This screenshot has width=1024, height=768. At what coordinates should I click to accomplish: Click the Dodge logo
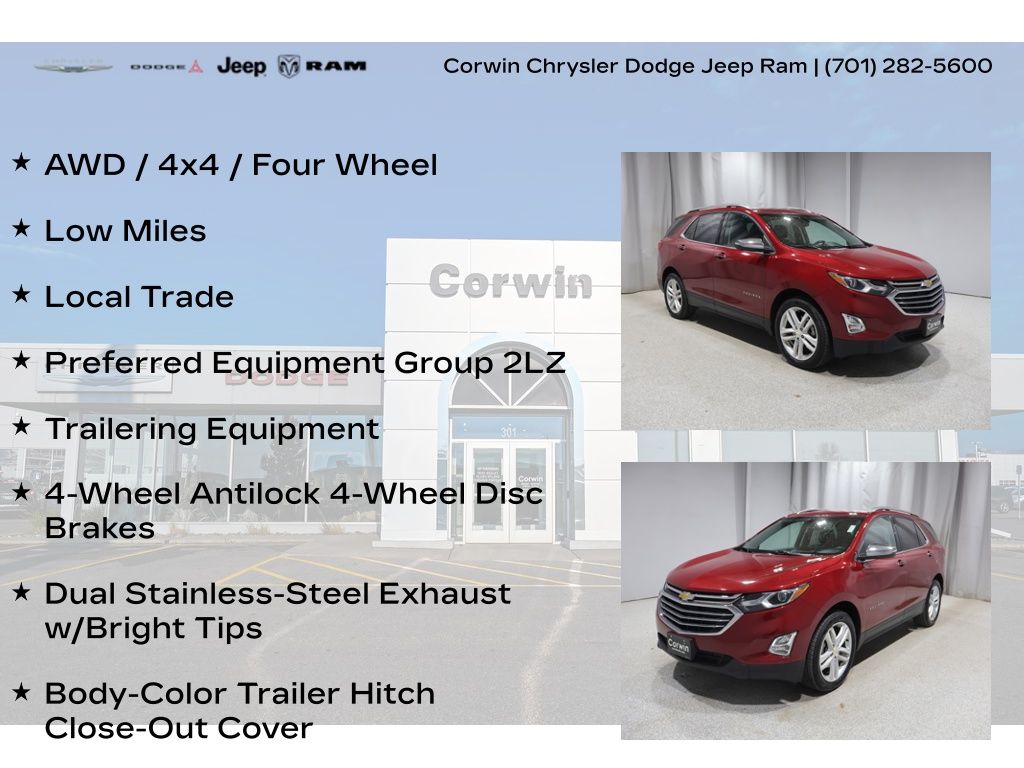167,67
